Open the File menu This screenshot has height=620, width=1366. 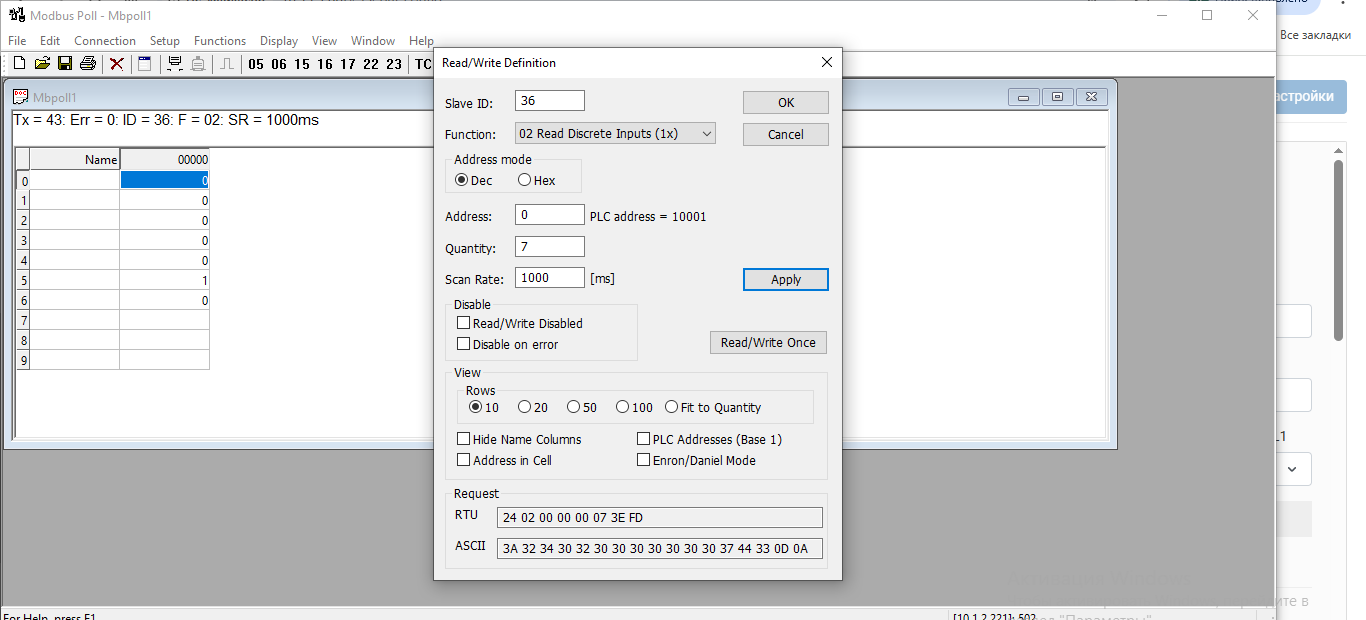[17, 41]
